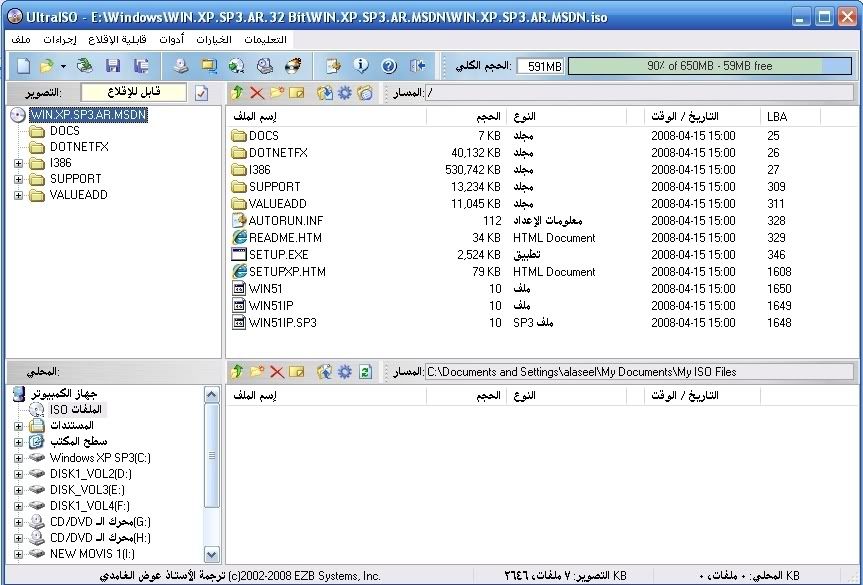Click the Open CD/DVD icon with green arrow
Viewport: 863px width, 585px height.
[x=84, y=66]
